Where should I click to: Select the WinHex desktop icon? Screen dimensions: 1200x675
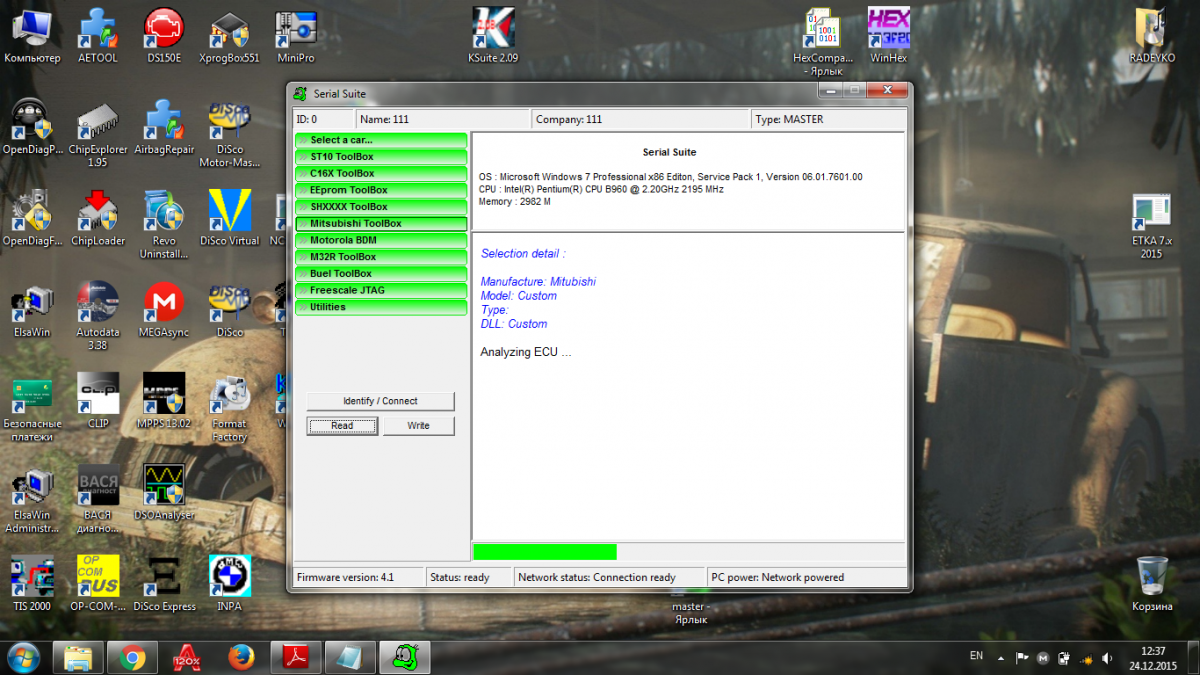tap(888, 36)
